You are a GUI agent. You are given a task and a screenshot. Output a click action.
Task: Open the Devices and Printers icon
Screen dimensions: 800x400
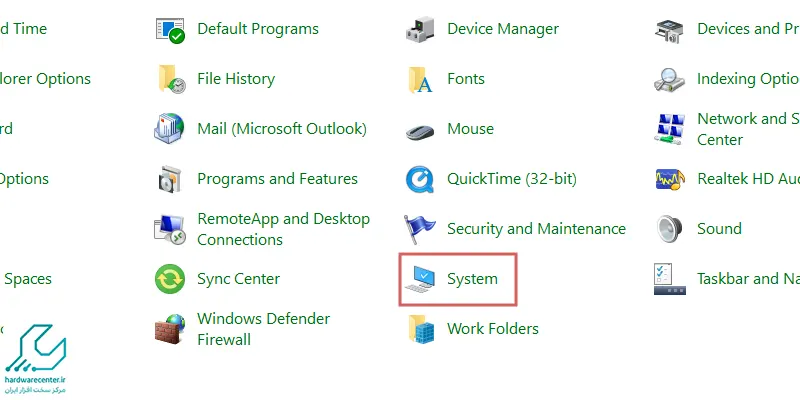pos(670,32)
